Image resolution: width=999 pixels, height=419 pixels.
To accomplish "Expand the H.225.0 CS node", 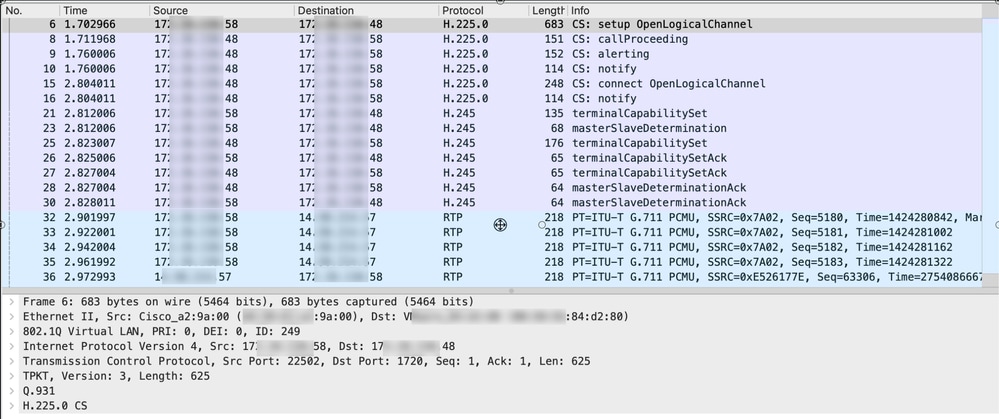I will click(11, 406).
